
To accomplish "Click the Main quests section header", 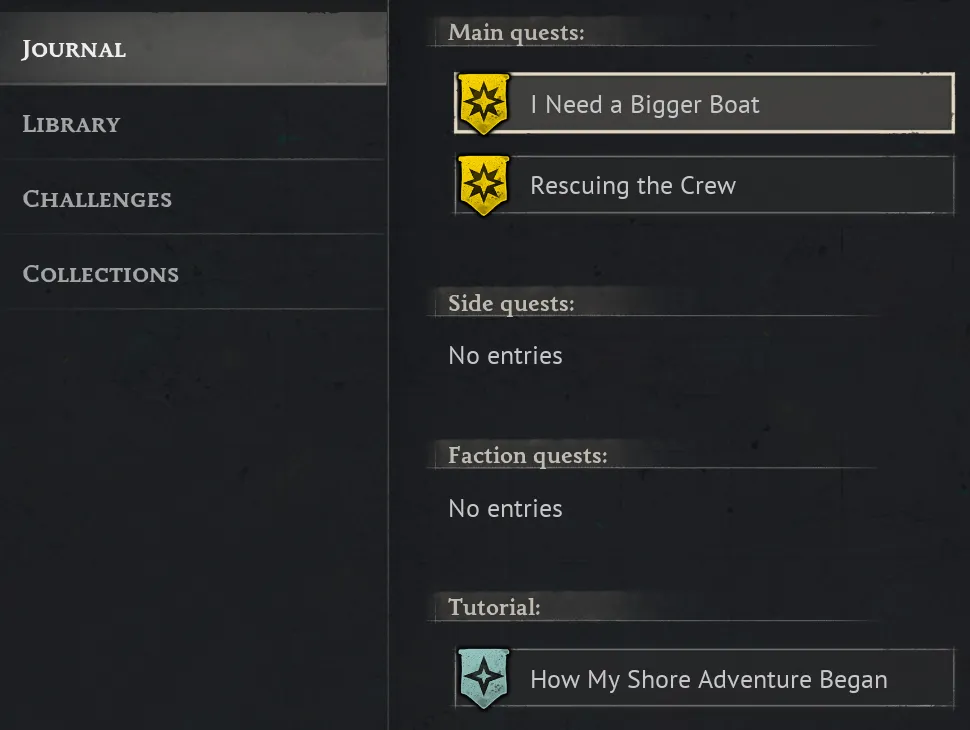I will tap(516, 33).
